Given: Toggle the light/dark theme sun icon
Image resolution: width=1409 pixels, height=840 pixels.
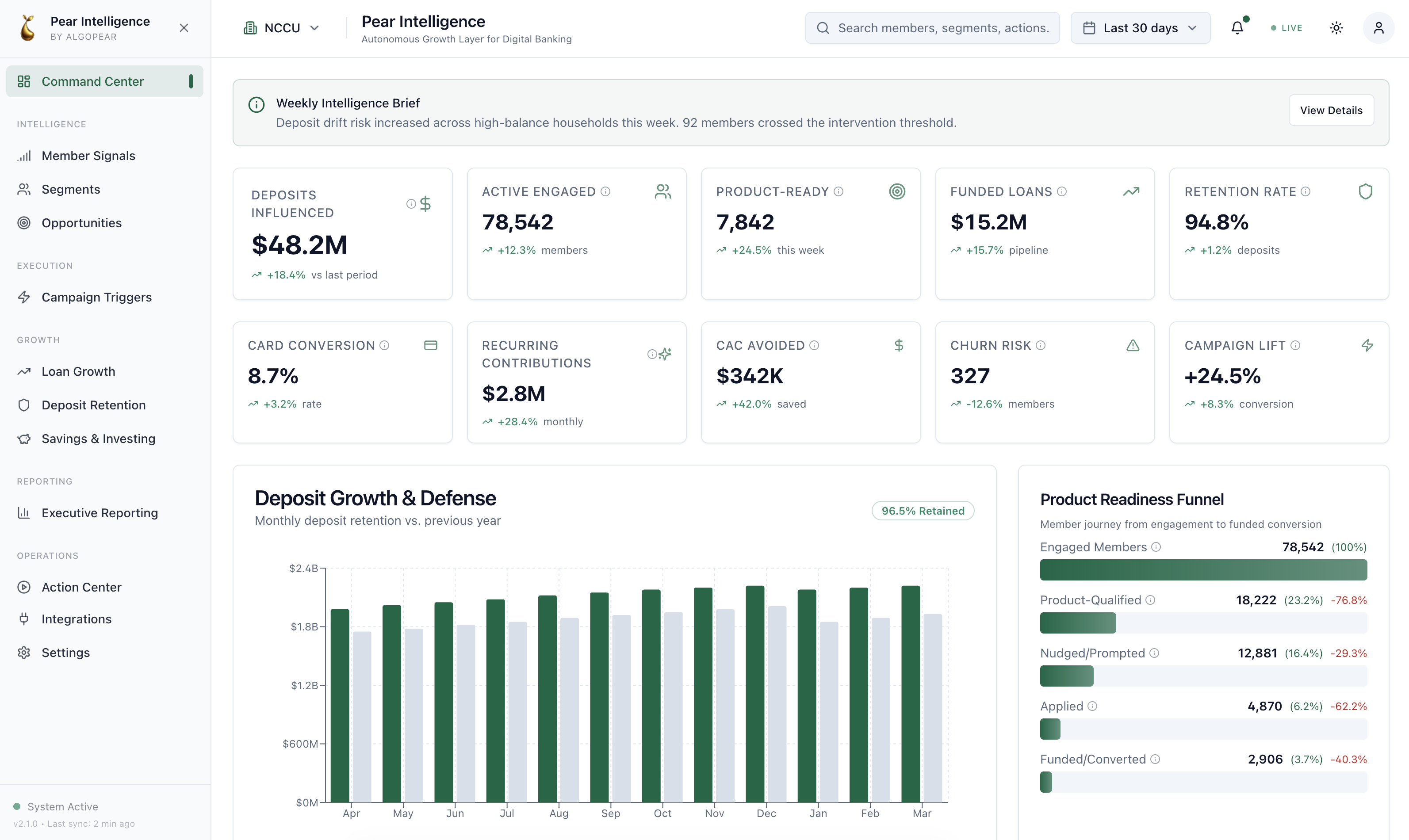Looking at the screenshot, I should pyautogui.click(x=1336, y=28).
